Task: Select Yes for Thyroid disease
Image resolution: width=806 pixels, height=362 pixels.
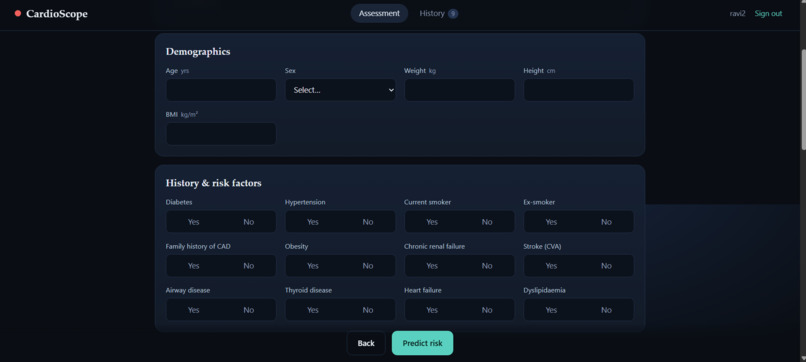Action: coord(313,310)
